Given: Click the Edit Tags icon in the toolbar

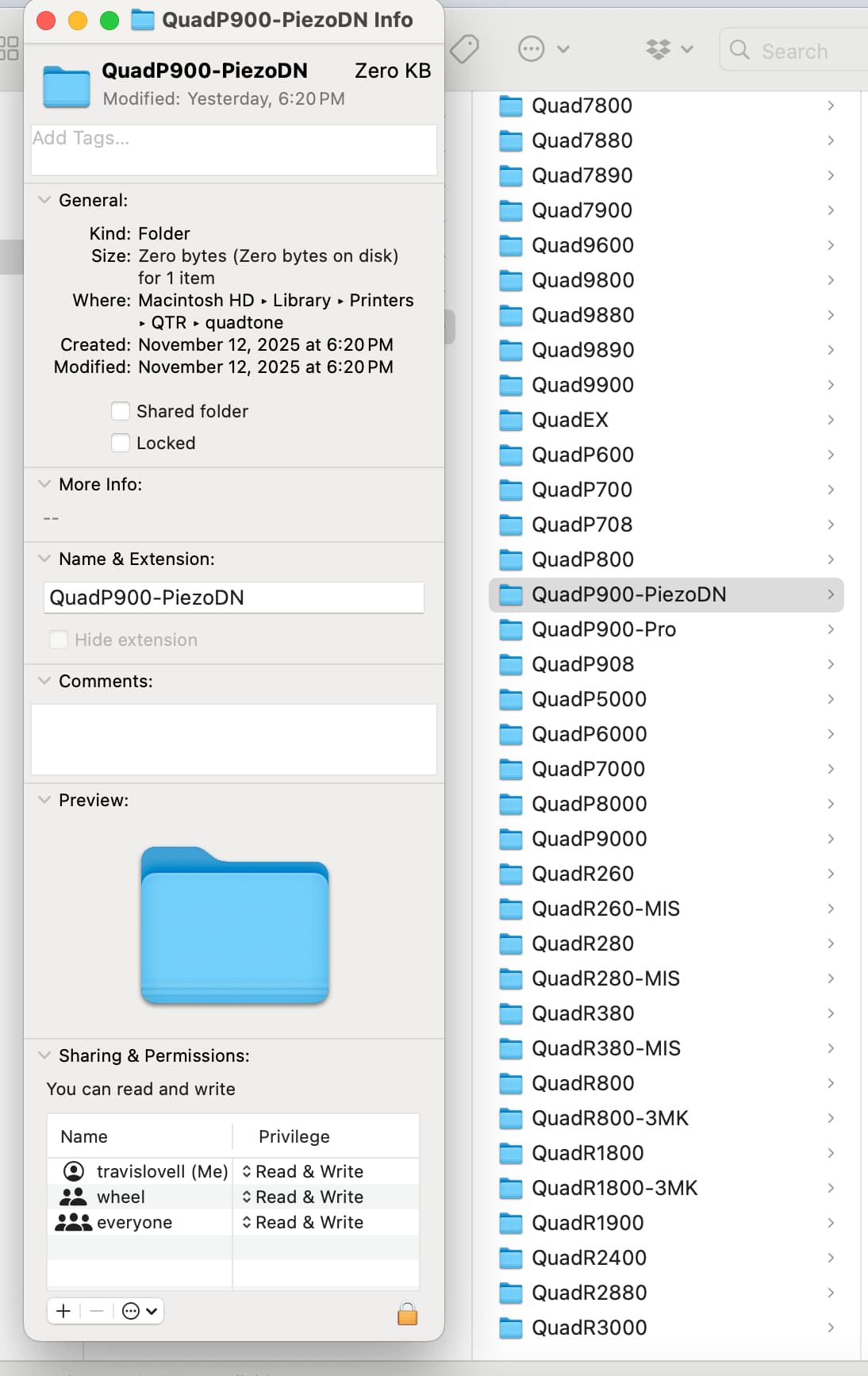Looking at the screenshot, I should click(x=464, y=49).
